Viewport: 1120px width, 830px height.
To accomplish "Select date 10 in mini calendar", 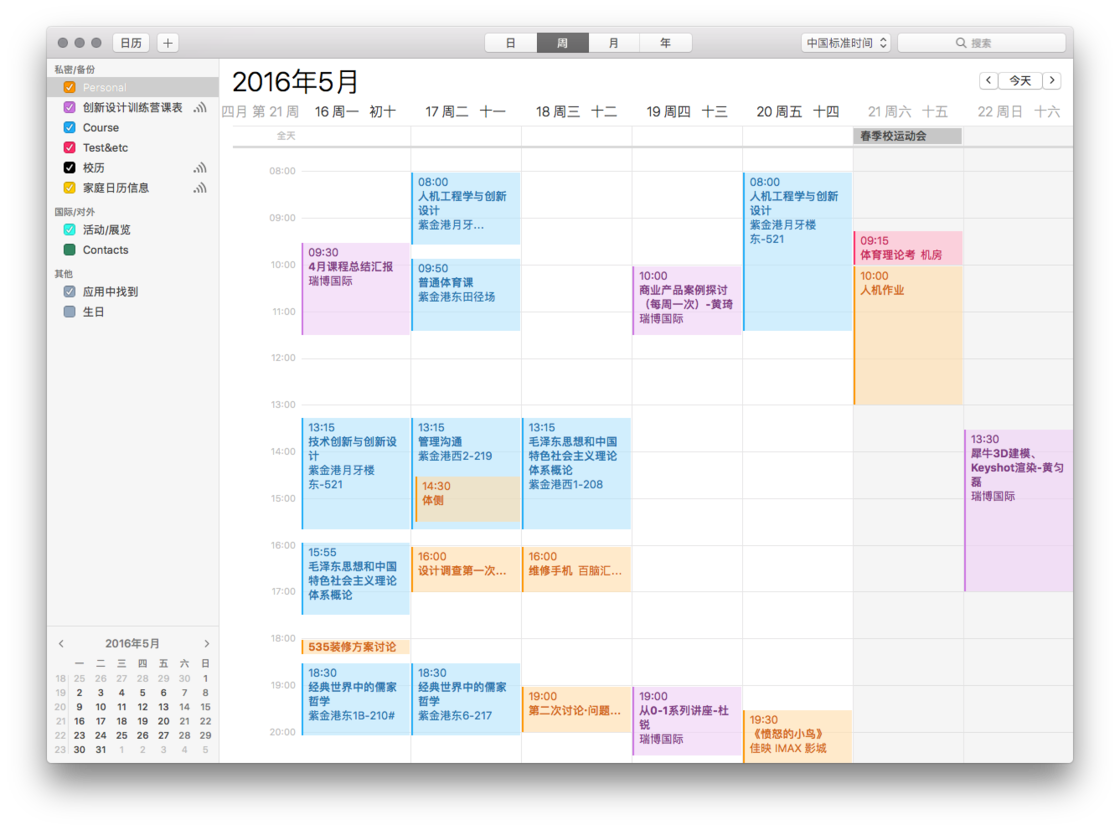I will (101, 707).
